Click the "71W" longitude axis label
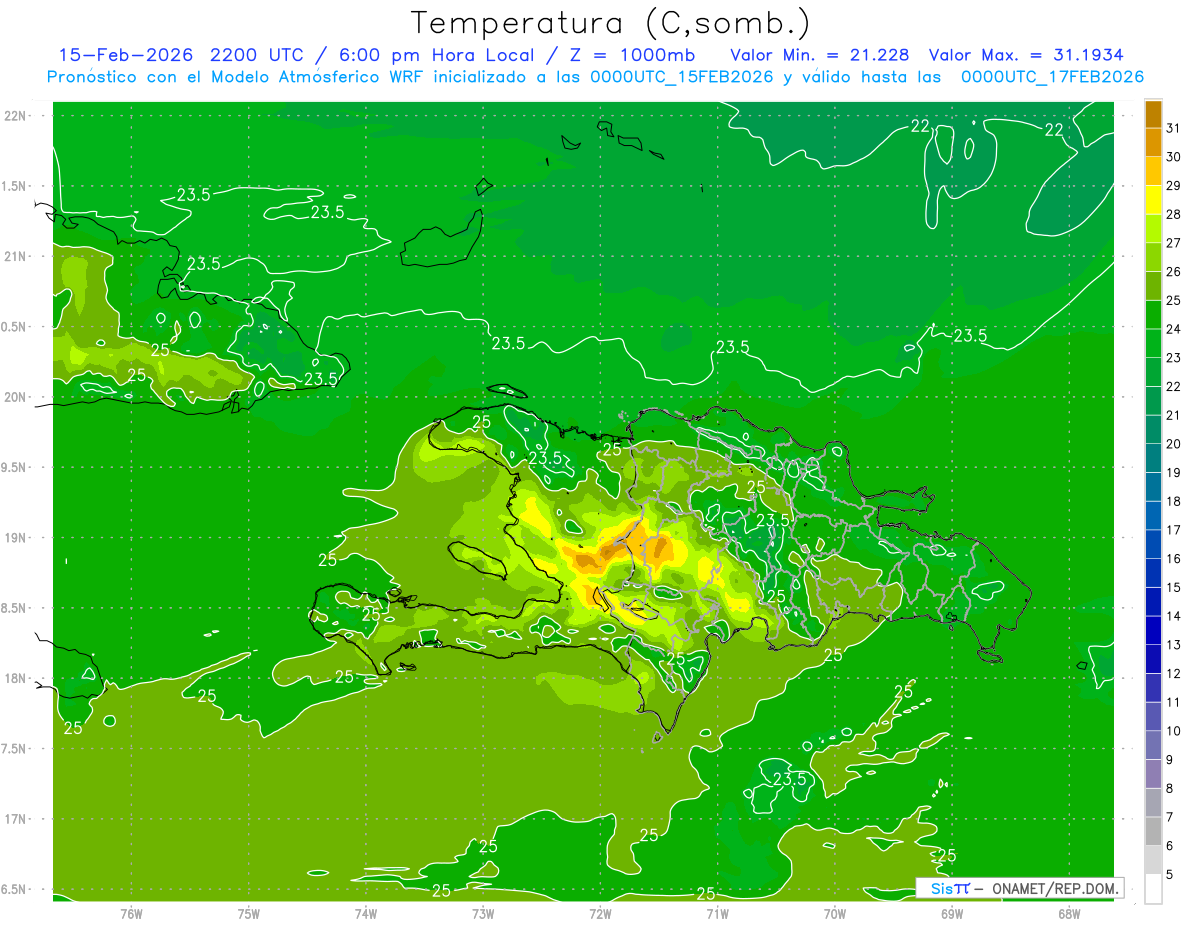The width and height of the screenshot is (1200, 927). pos(717,913)
